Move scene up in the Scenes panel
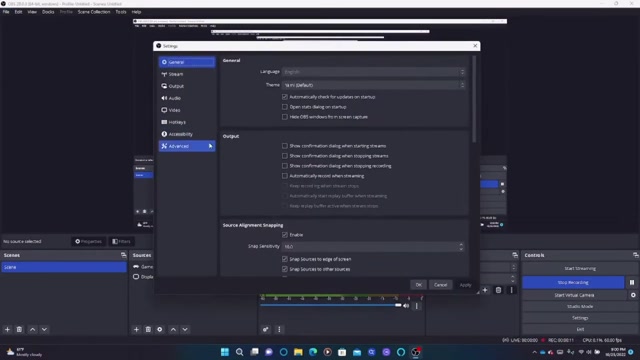Viewport: 640px width, 360px height. pos(33,329)
